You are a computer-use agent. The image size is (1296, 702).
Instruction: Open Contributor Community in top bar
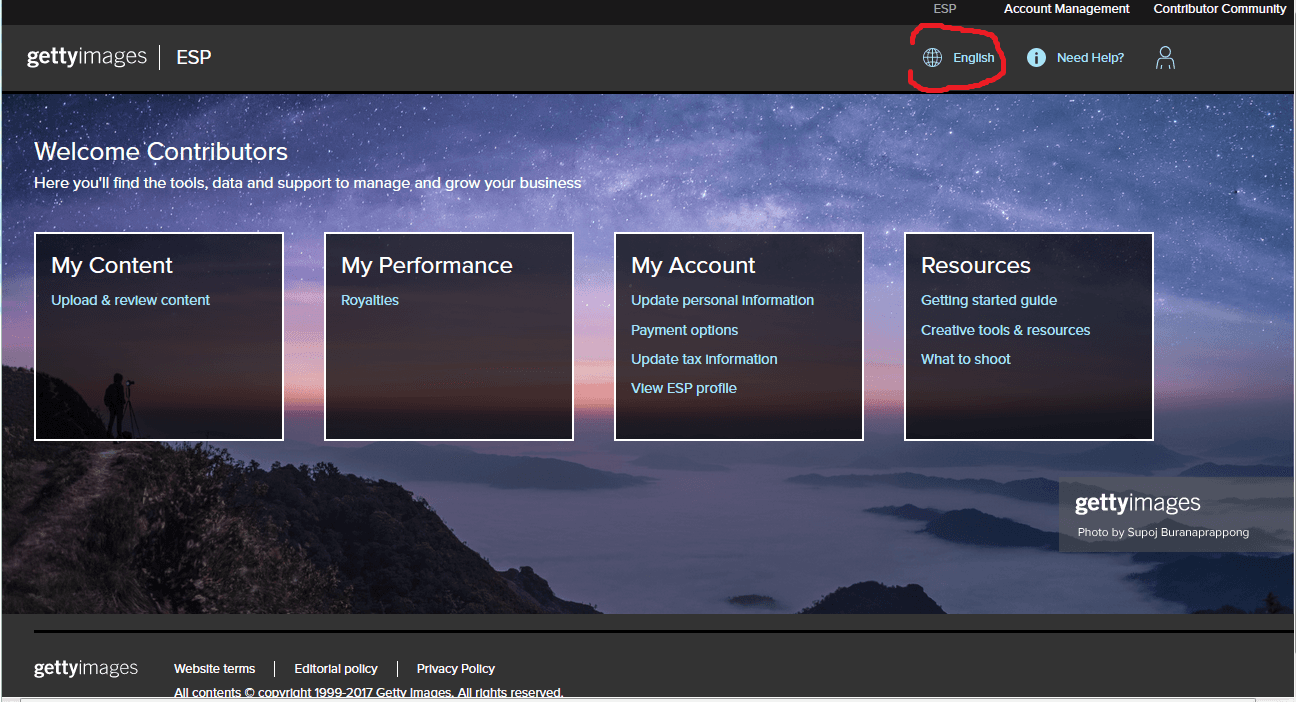tap(1220, 9)
